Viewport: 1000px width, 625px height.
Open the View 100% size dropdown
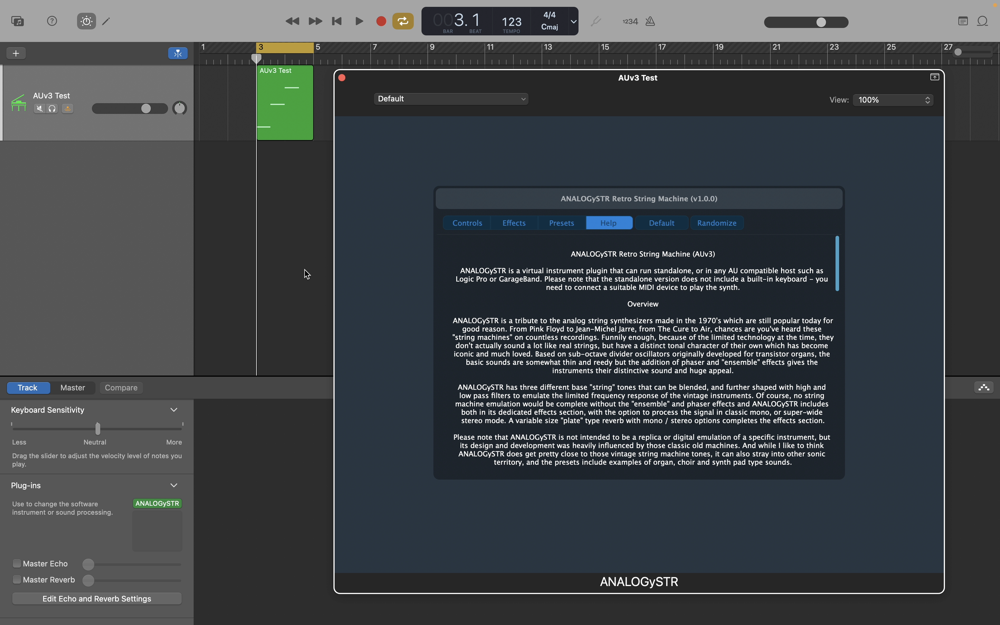tap(893, 100)
